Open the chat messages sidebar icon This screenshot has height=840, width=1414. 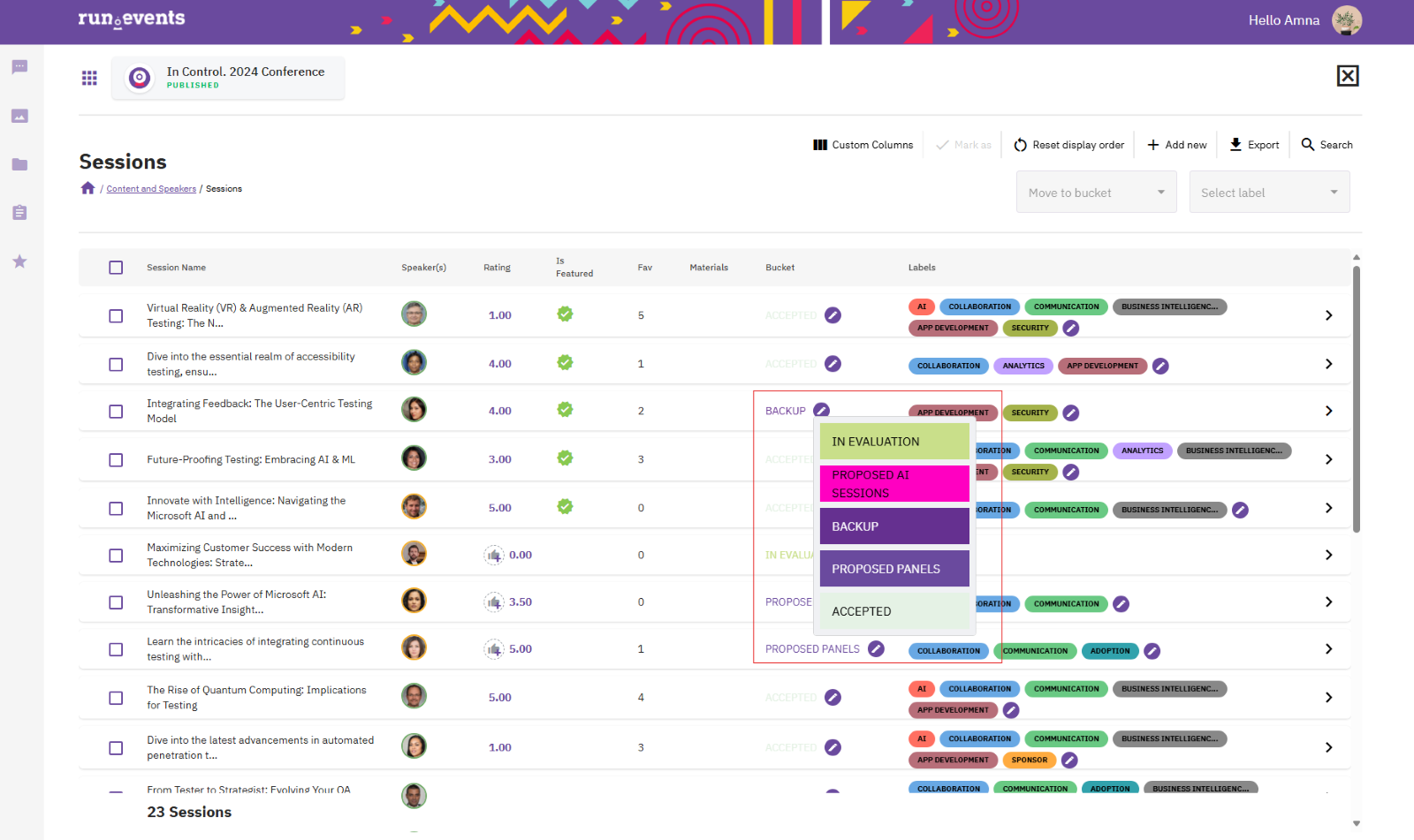tap(19, 67)
